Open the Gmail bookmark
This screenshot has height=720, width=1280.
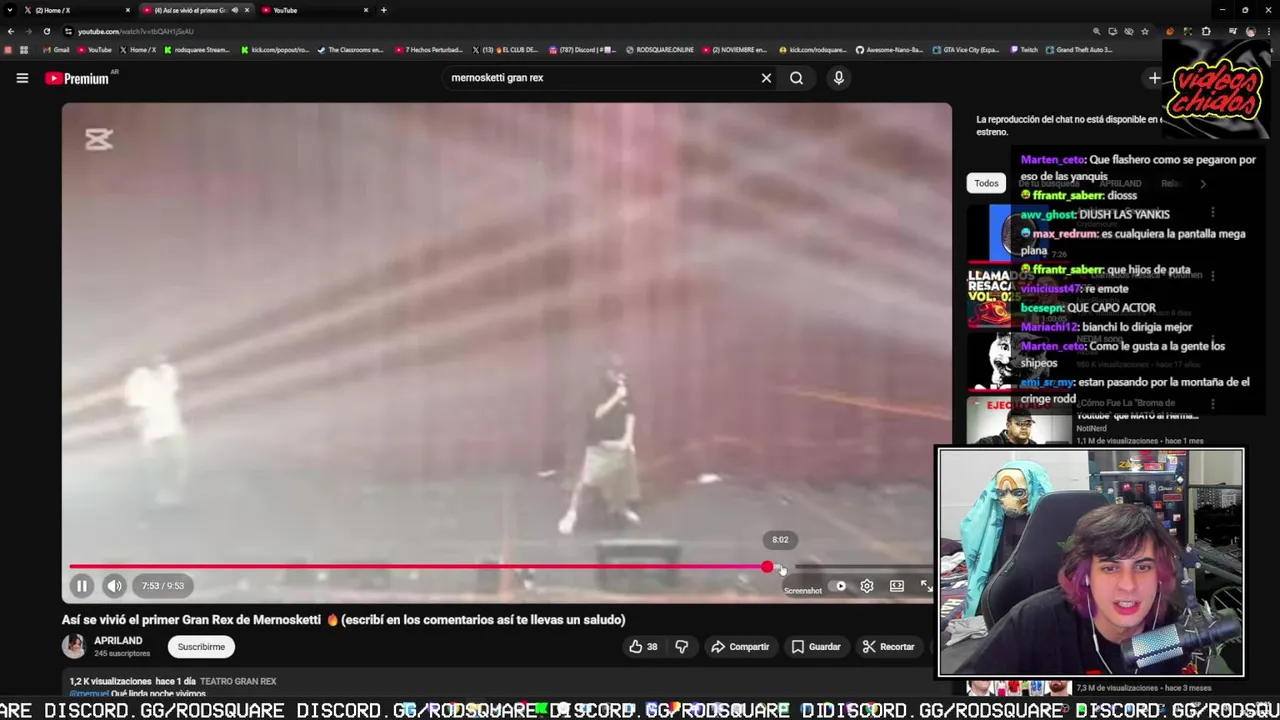click(x=56, y=49)
